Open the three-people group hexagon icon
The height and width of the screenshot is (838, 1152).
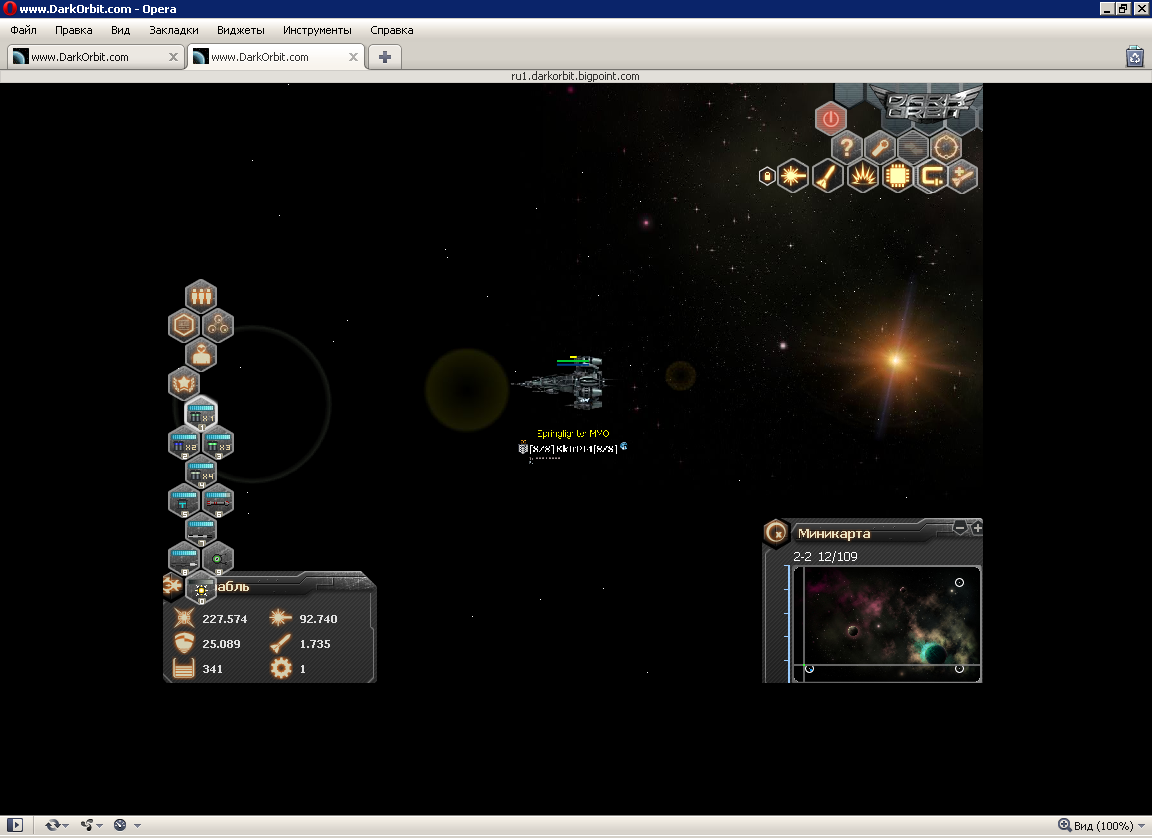[x=201, y=296]
